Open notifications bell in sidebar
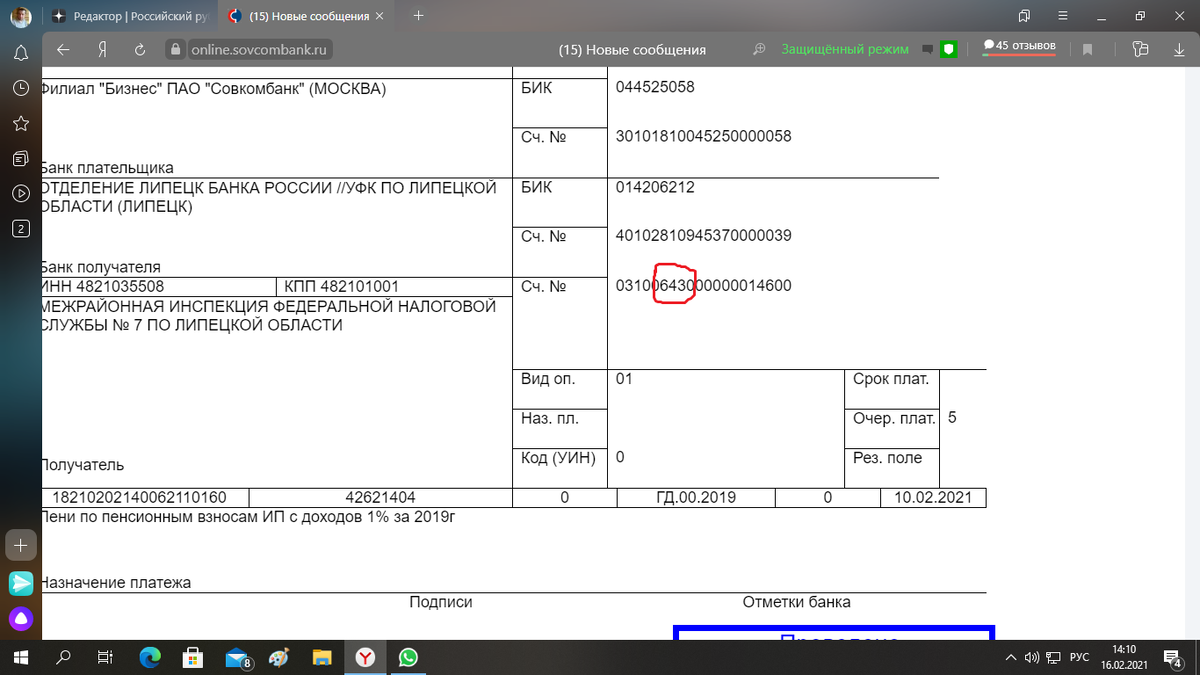 (20, 52)
